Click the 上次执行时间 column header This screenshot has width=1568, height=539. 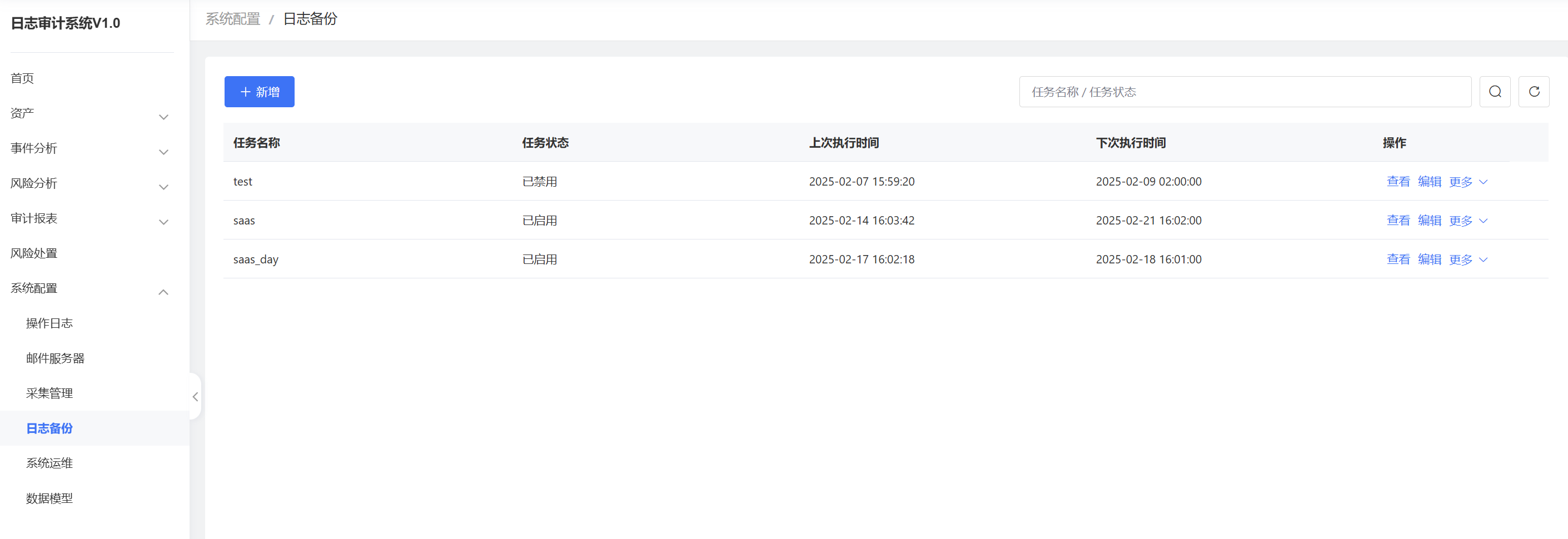click(844, 142)
